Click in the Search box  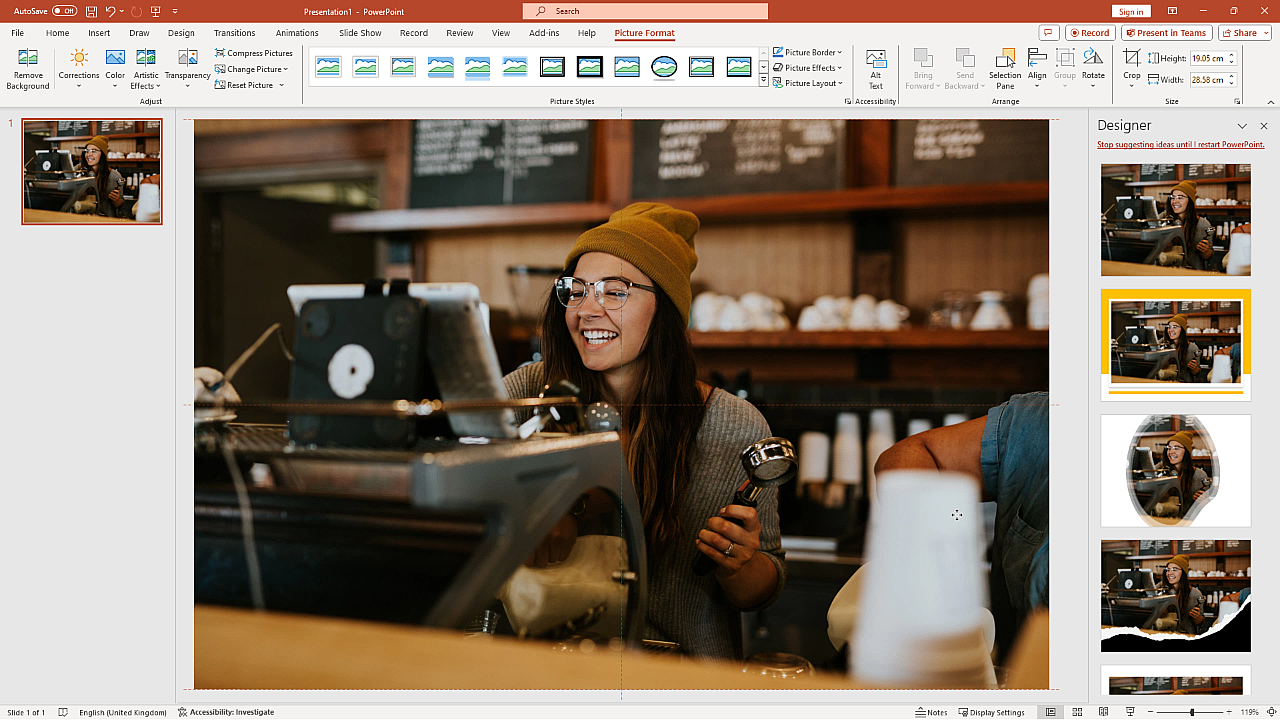tap(645, 11)
